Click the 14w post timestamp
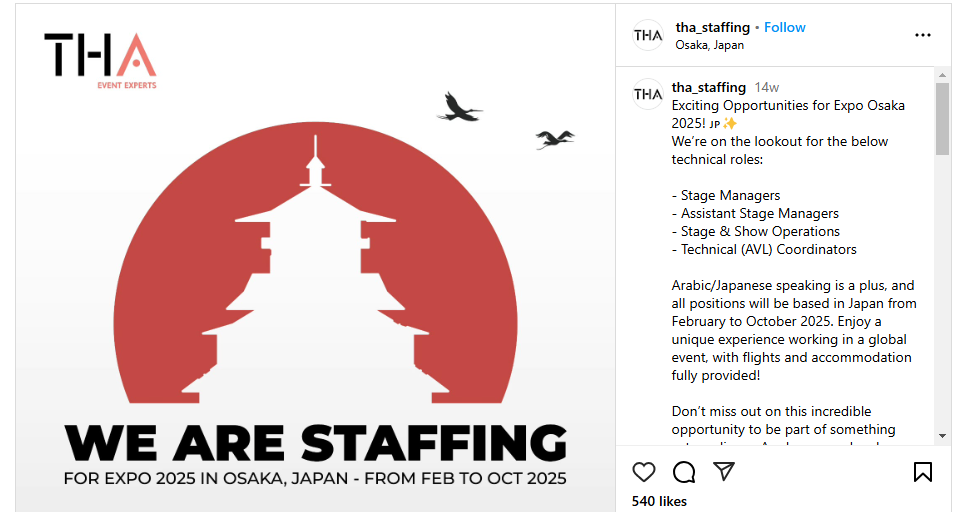This screenshot has height=512, width=956. (x=767, y=87)
